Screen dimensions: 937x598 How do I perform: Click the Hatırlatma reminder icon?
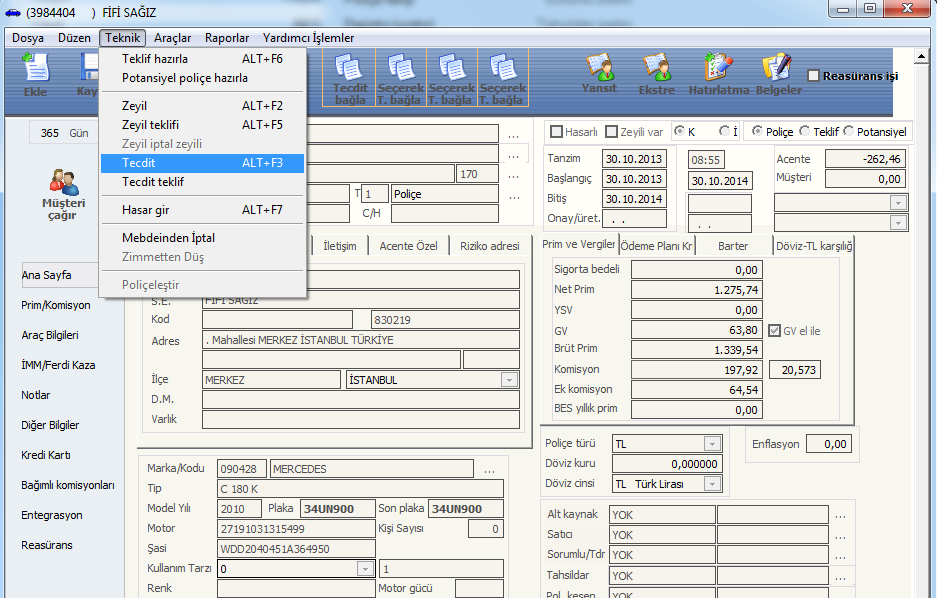click(717, 75)
